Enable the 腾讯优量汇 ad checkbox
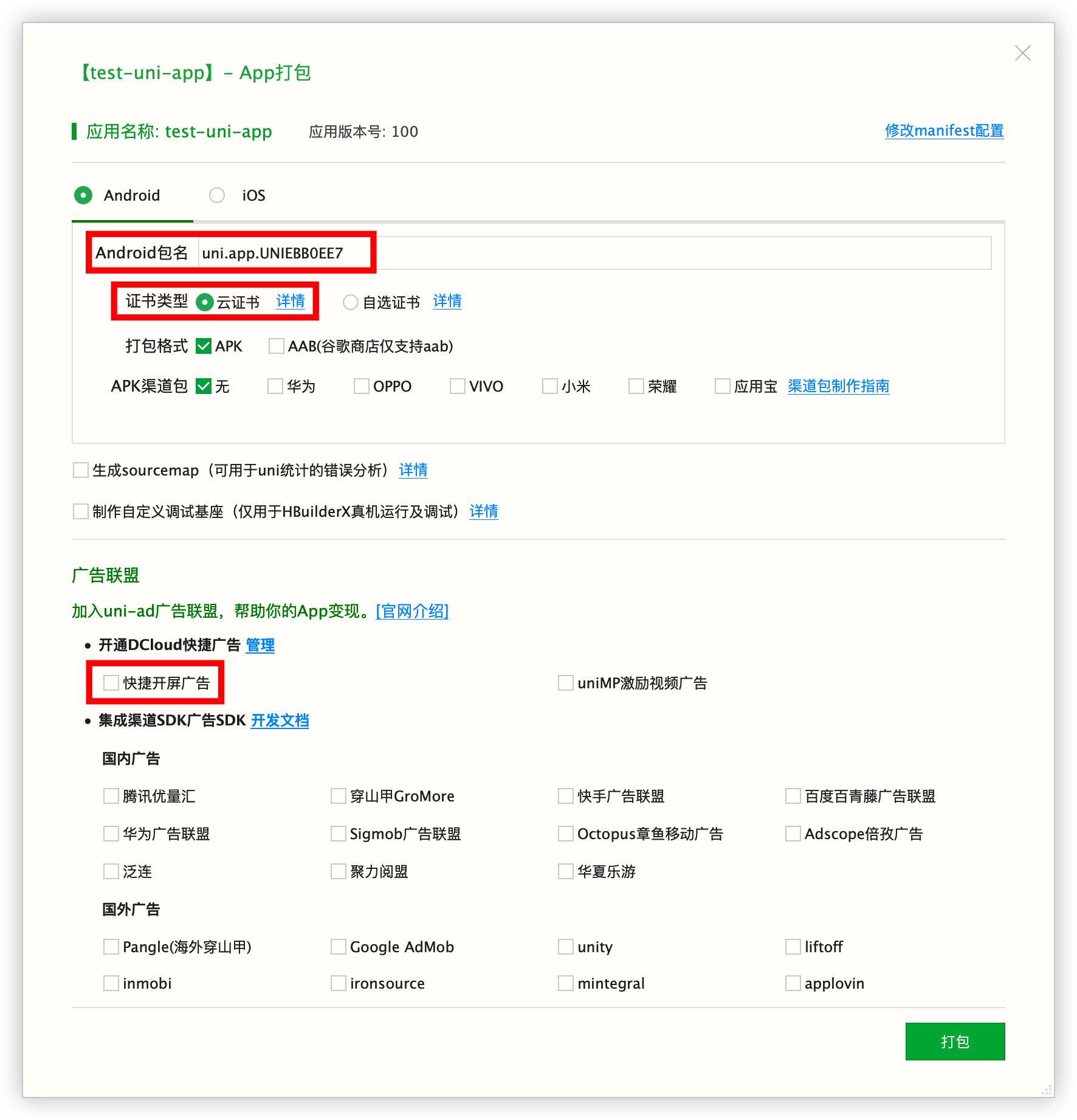Screen dimensions: 1077x1120 pos(111,796)
